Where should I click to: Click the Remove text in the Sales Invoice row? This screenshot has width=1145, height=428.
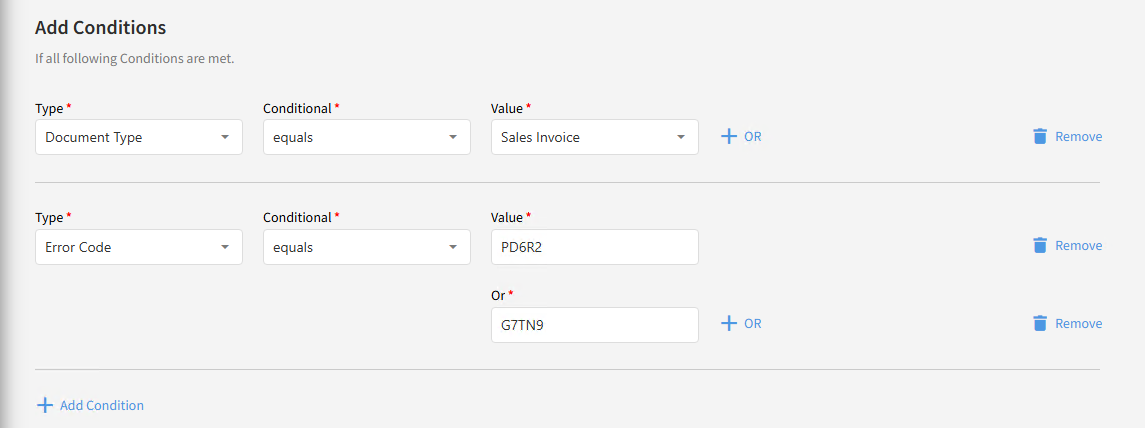[x=1078, y=136]
